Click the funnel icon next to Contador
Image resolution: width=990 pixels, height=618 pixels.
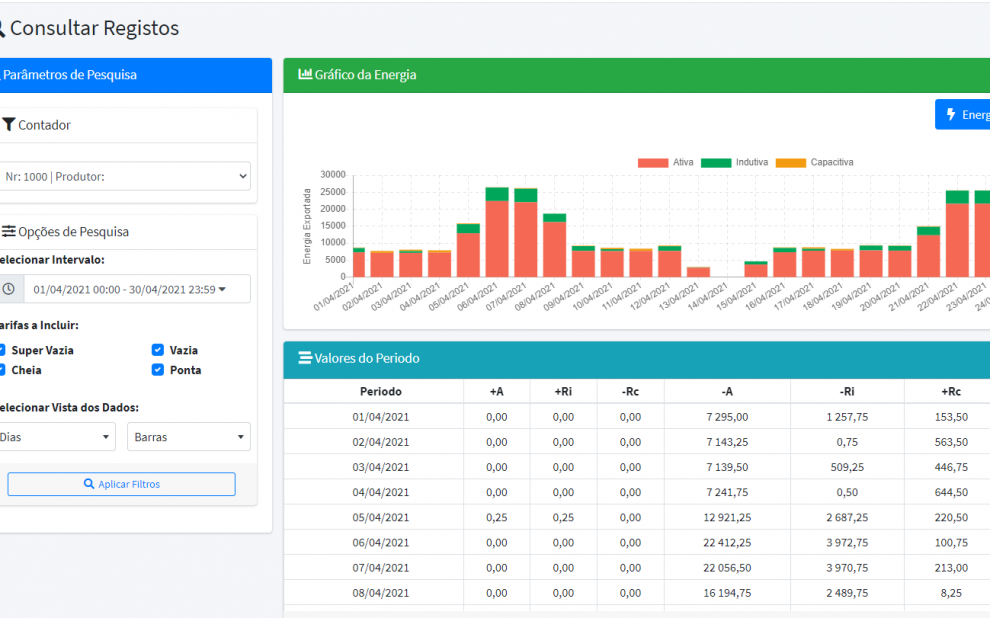click(8, 125)
